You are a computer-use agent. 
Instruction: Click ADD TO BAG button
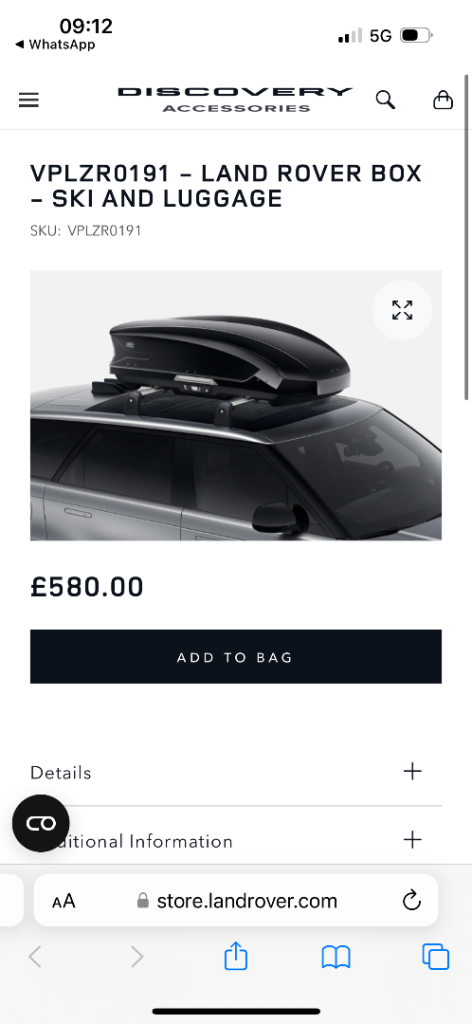236,656
